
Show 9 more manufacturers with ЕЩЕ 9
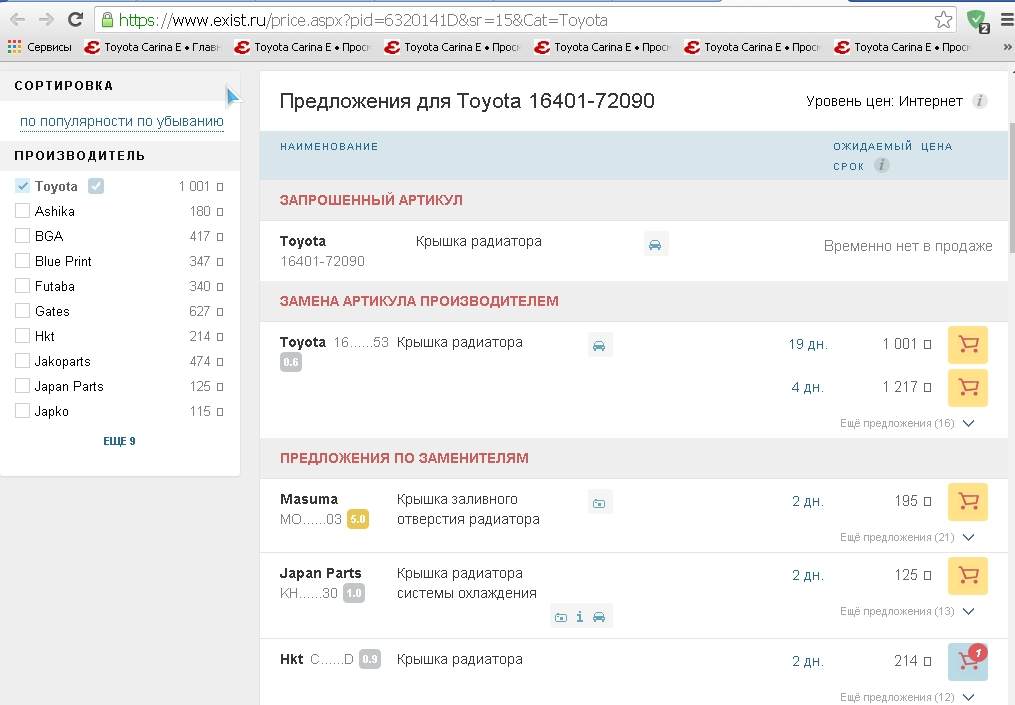click(x=119, y=441)
